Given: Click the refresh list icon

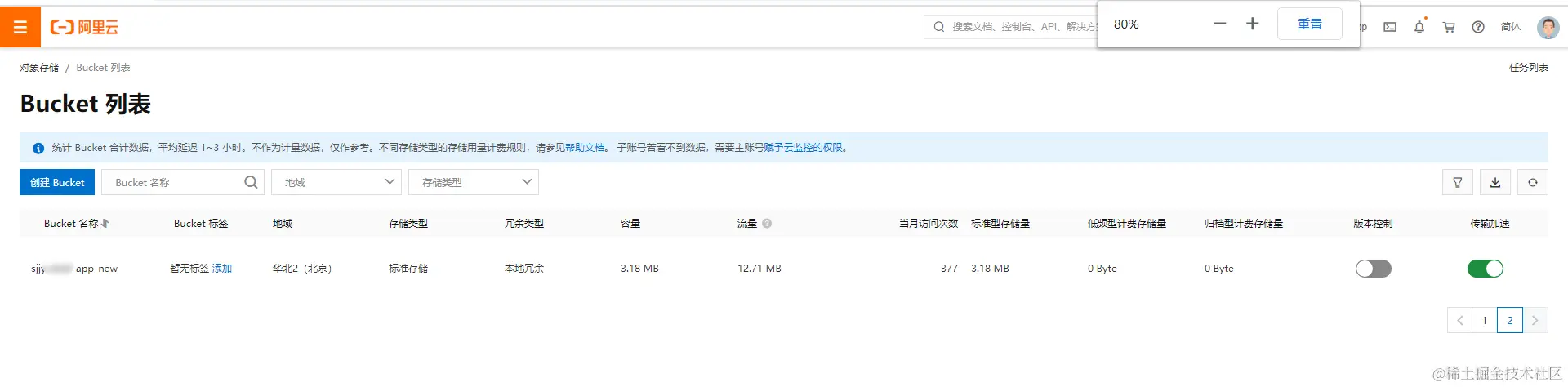Looking at the screenshot, I should pyautogui.click(x=1533, y=182).
